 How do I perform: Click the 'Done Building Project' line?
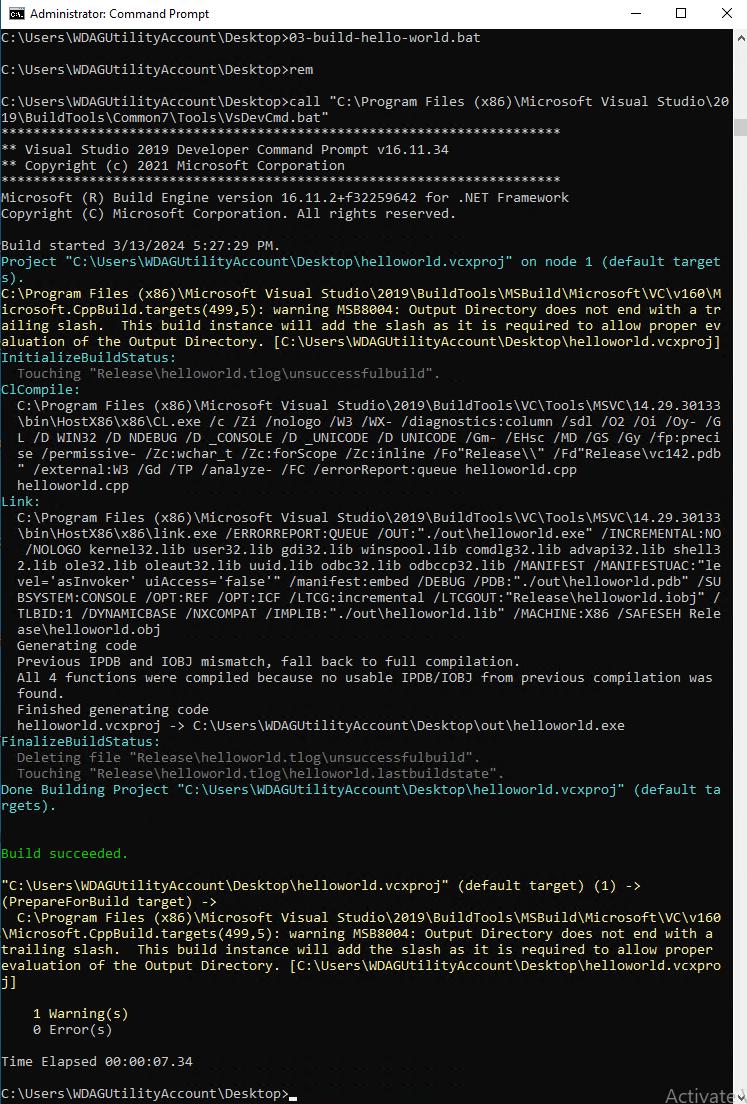[x=360, y=798]
